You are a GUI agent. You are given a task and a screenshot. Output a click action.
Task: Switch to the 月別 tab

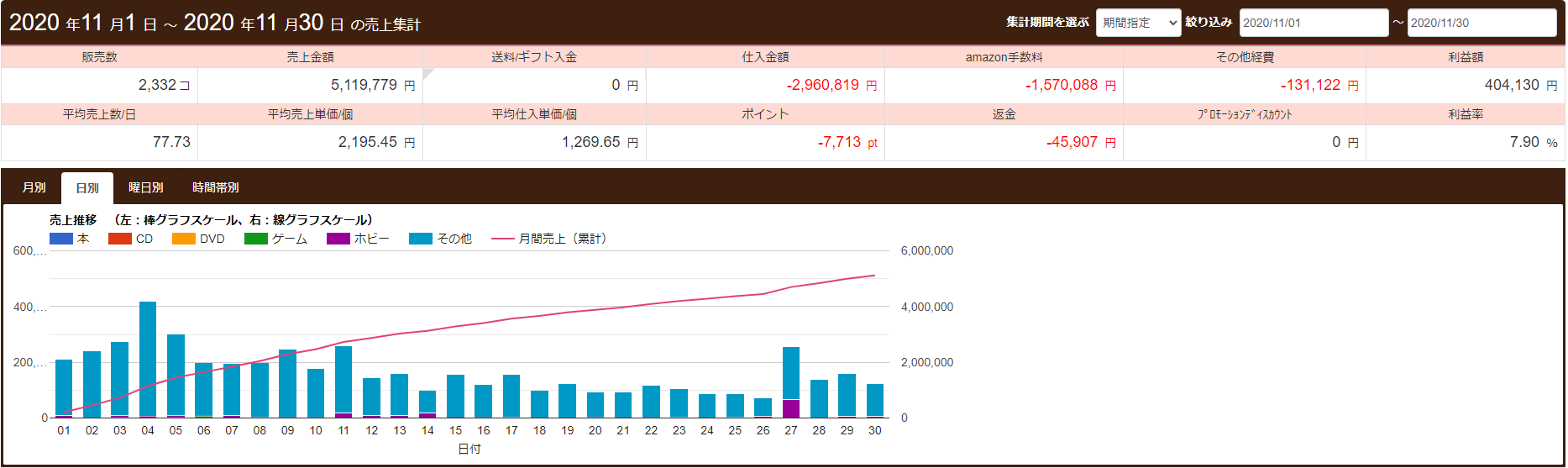coord(34,187)
